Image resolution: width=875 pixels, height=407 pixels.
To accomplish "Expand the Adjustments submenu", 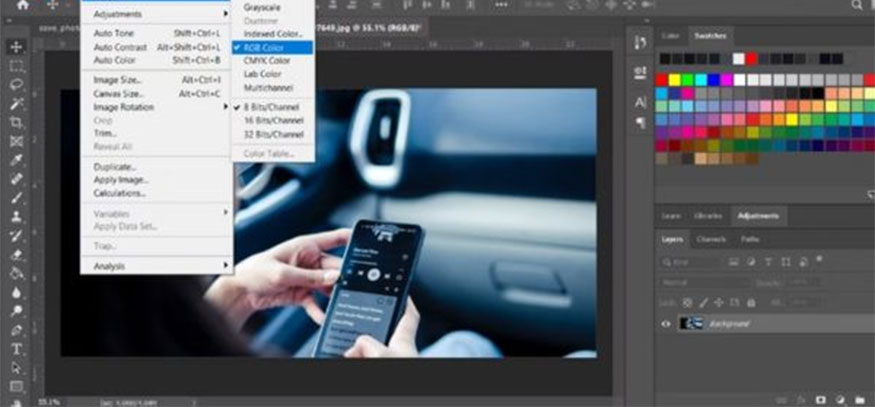I will tap(157, 14).
